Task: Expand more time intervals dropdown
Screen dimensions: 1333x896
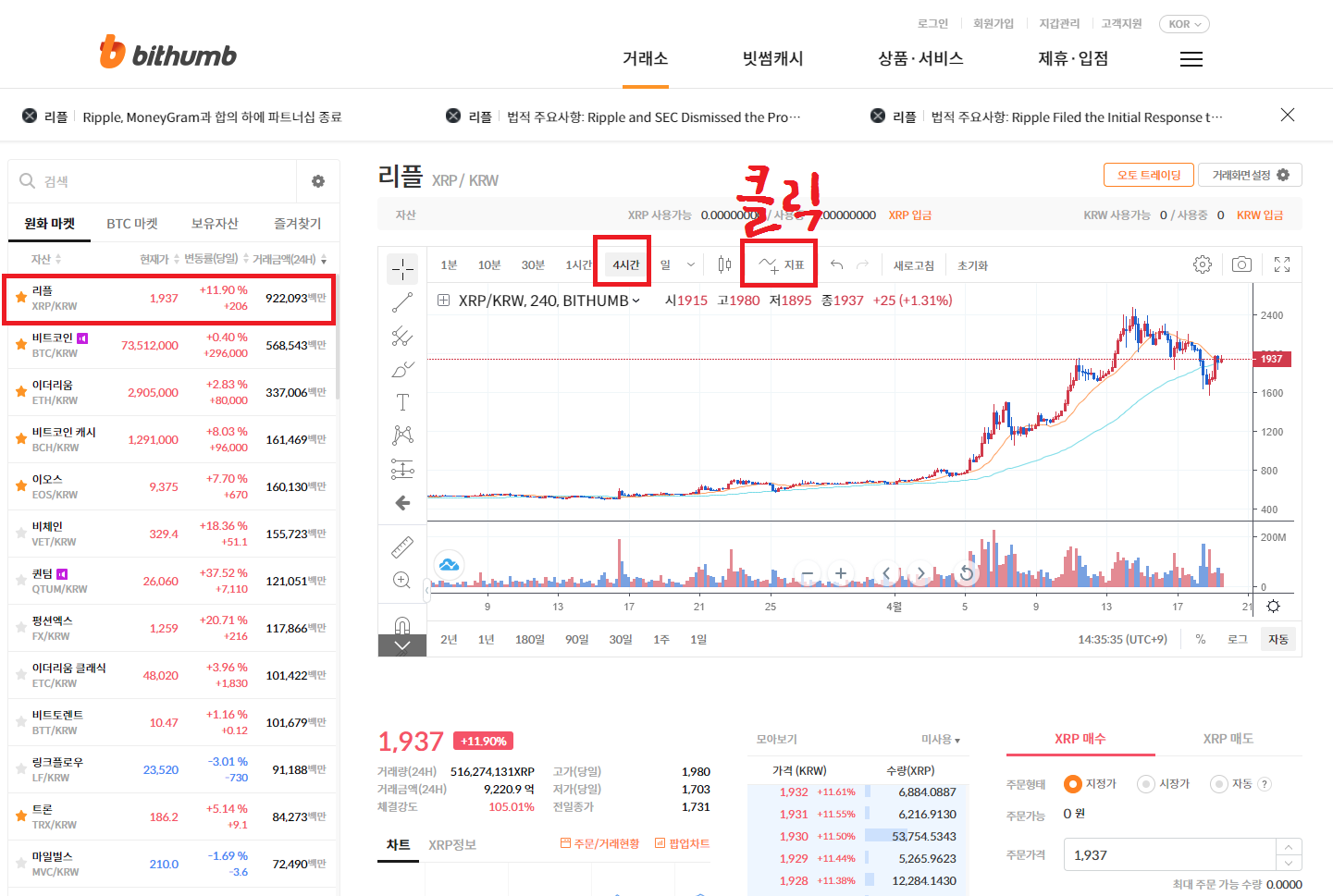Action: coord(691,265)
